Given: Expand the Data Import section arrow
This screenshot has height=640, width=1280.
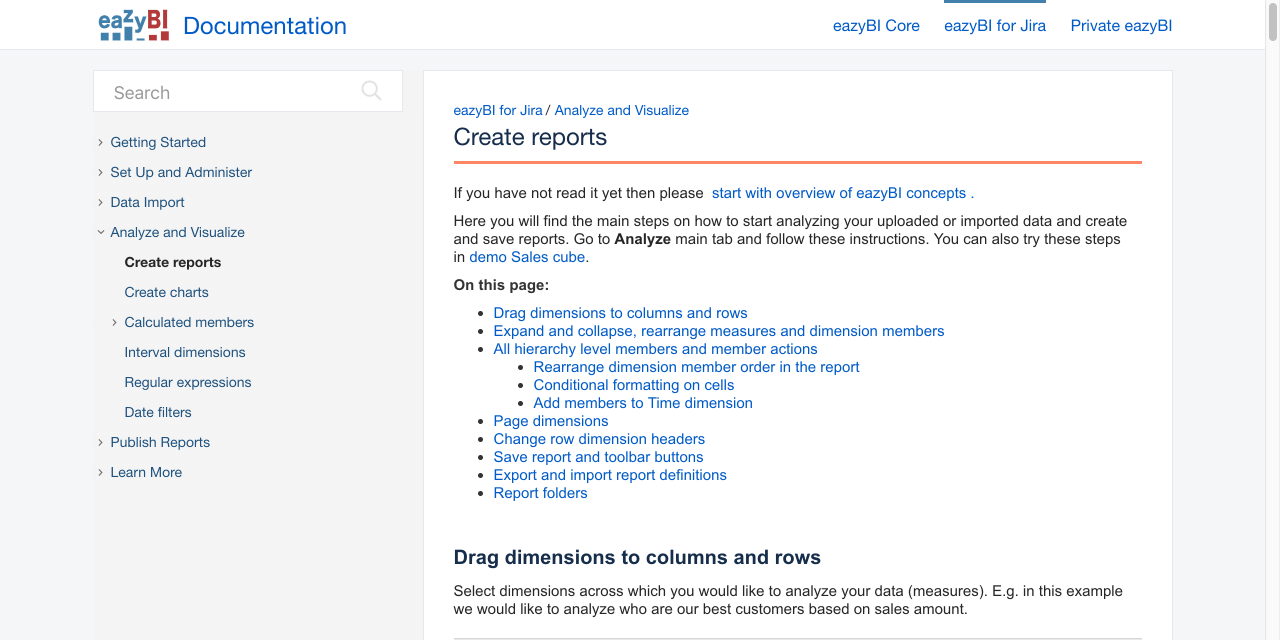Looking at the screenshot, I should click(100, 202).
